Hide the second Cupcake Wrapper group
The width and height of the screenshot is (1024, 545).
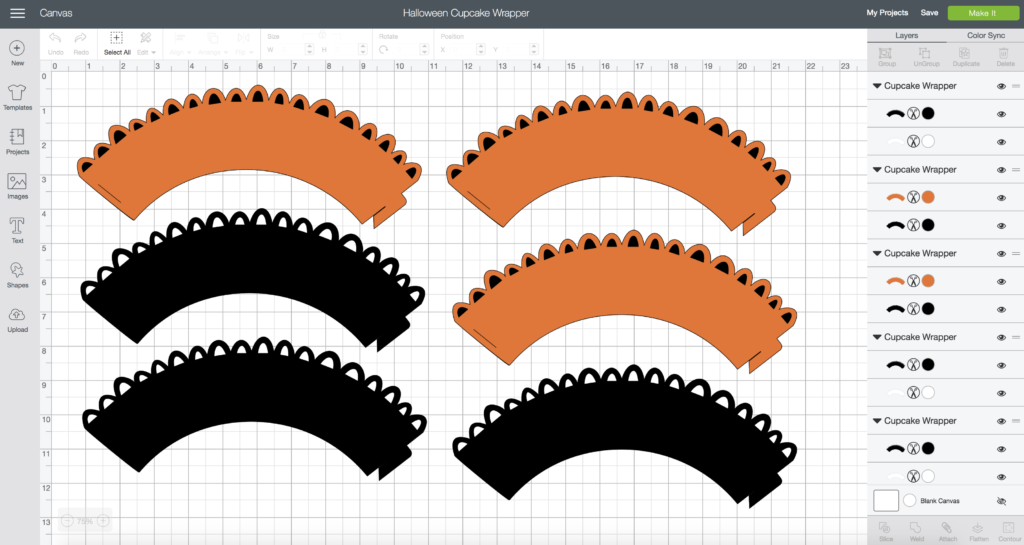1001,170
